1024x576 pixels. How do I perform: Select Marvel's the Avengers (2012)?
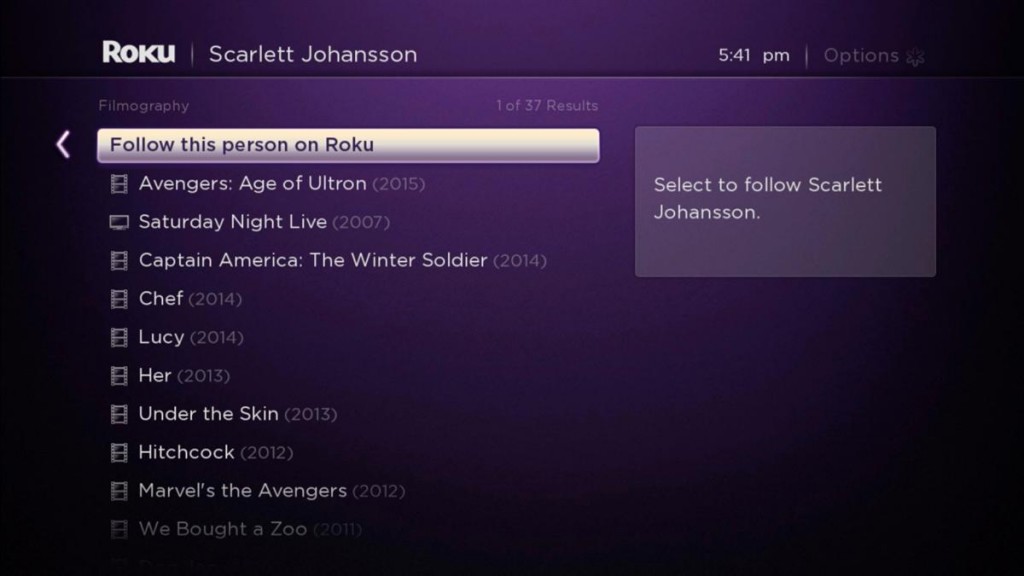[271, 491]
